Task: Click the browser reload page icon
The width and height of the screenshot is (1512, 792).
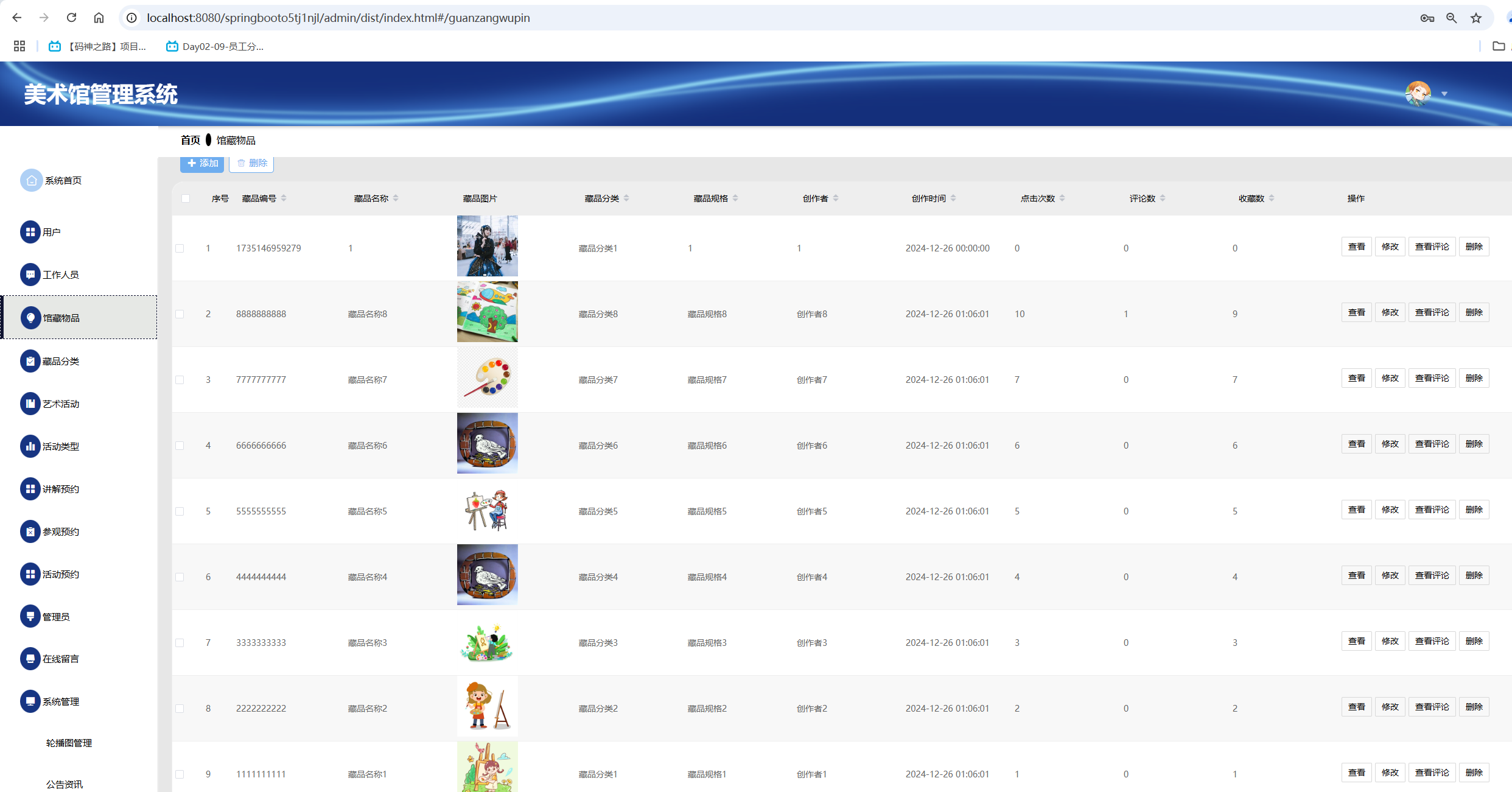Action: click(71, 18)
